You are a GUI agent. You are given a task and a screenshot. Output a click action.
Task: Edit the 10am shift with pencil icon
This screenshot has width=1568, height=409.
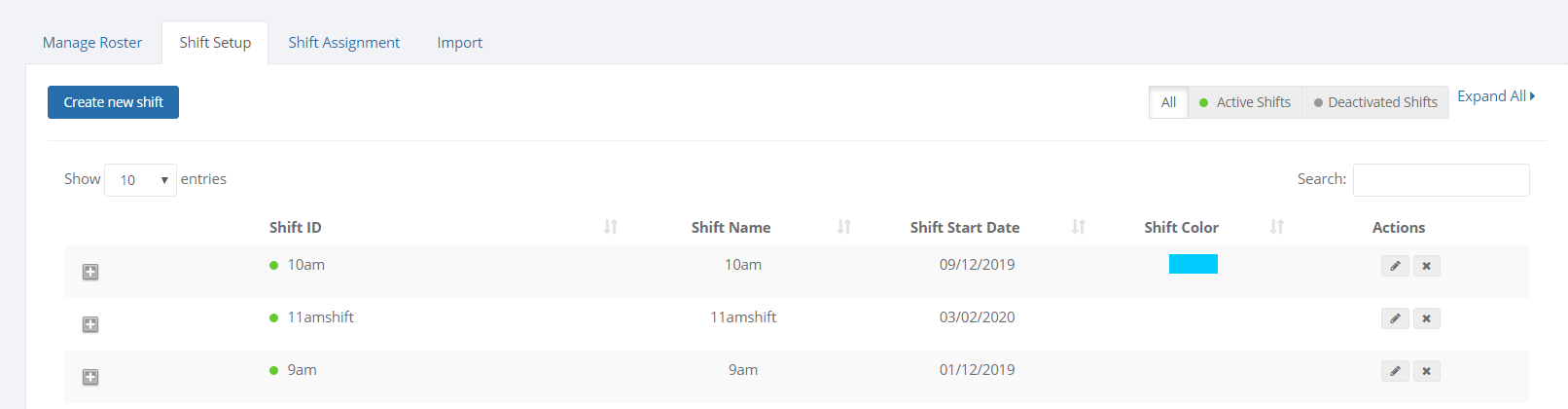click(x=1395, y=266)
